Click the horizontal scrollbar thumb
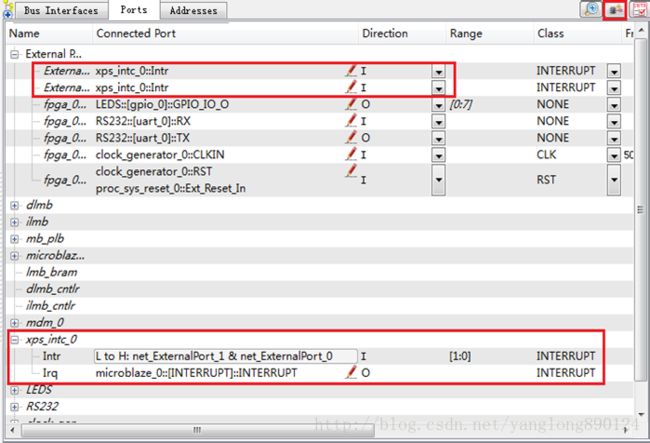This screenshot has width=650, height=443. [x=198, y=430]
